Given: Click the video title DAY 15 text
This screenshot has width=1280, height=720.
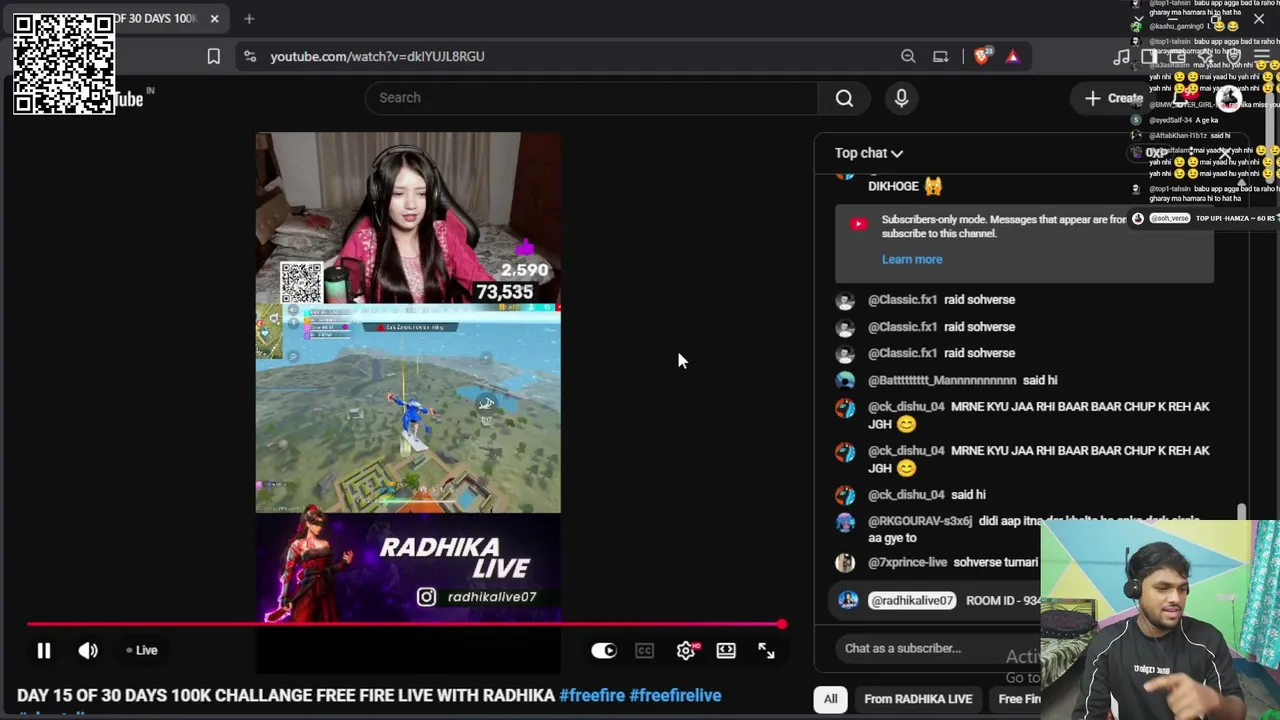Looking at the screenshot, I should [x=285, y=696].
